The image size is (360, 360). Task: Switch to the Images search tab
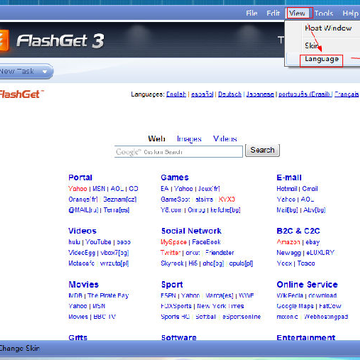[189, 139]
